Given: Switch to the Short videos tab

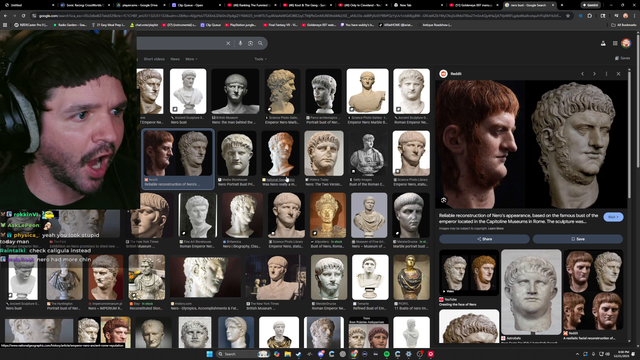Looking at the screenshot, I should 154,59.
